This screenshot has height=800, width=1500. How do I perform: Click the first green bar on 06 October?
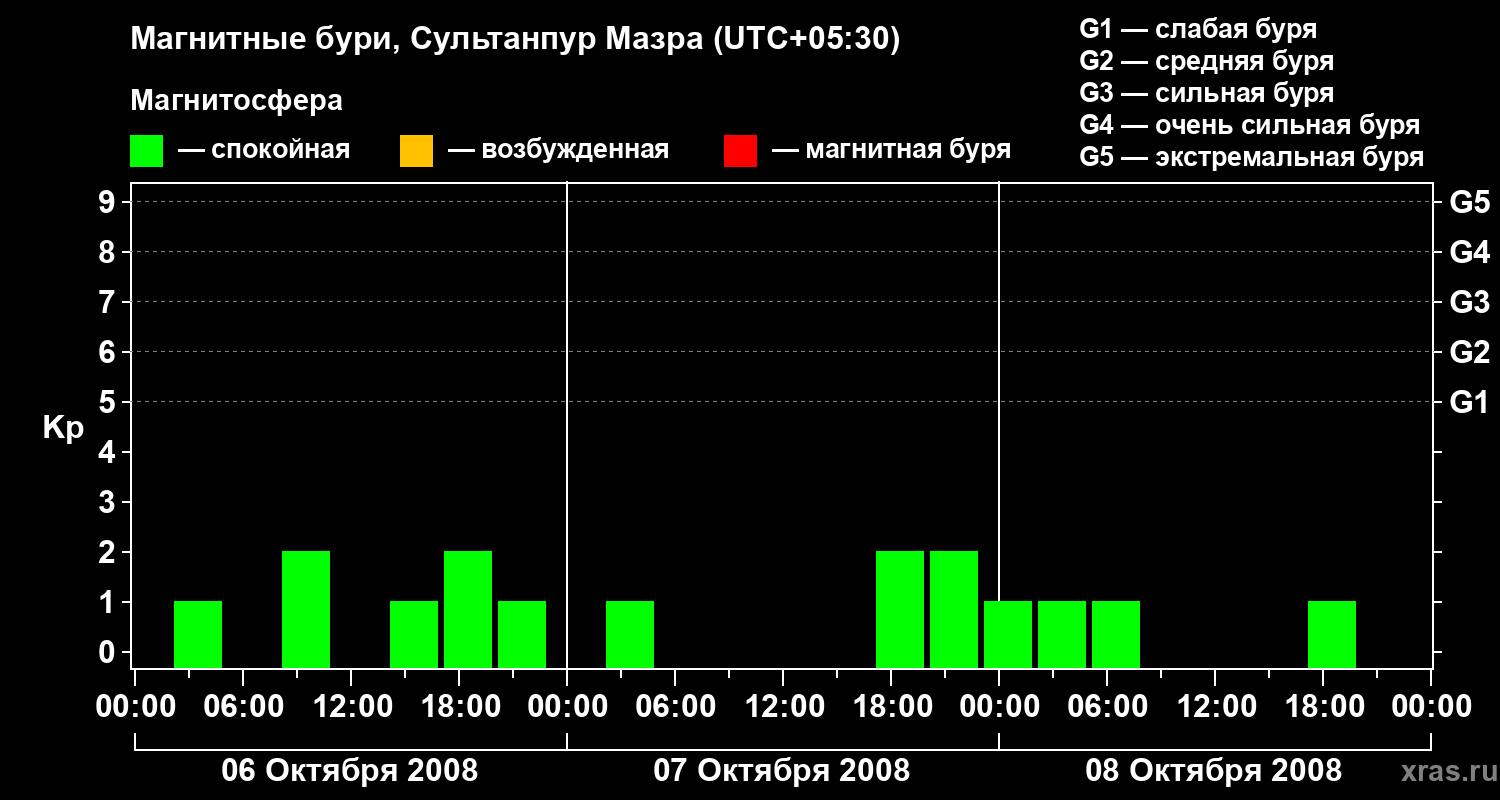[x=198, y=633]
